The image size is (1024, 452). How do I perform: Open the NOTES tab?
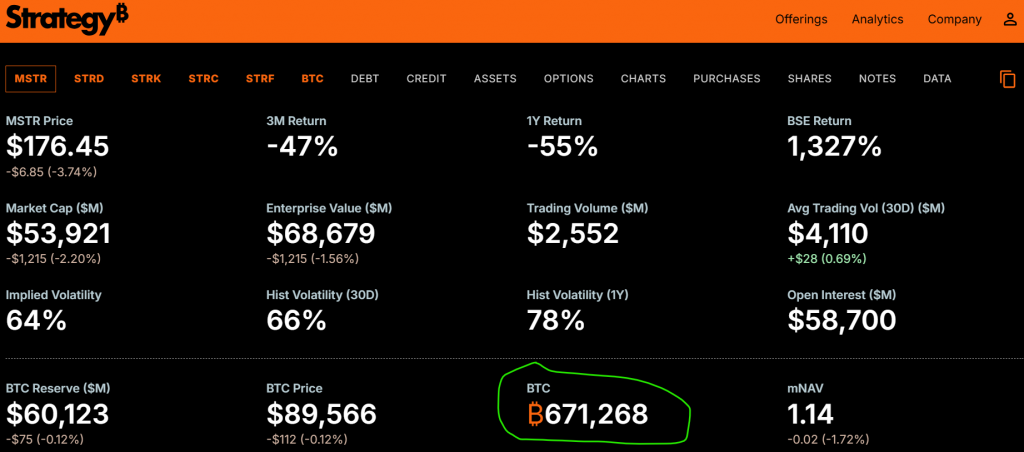[x=878, y=78]
